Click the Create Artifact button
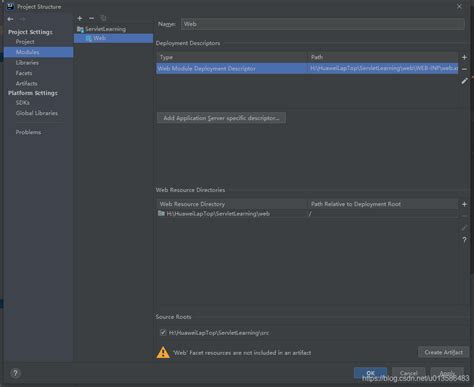This screenshot has width=474, height=387. [x=443, y=352]
